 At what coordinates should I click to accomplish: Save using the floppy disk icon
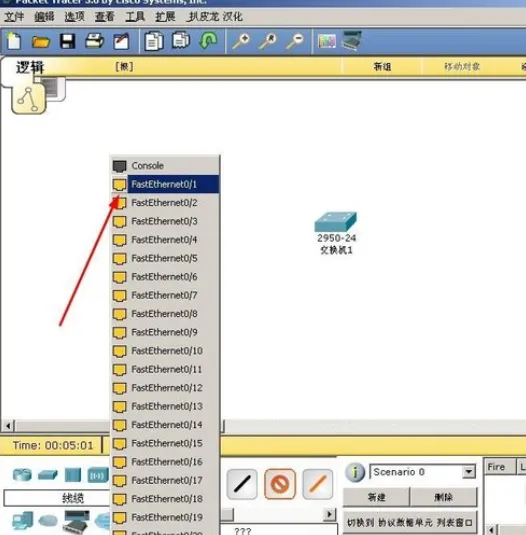click(x=68, y=42)
